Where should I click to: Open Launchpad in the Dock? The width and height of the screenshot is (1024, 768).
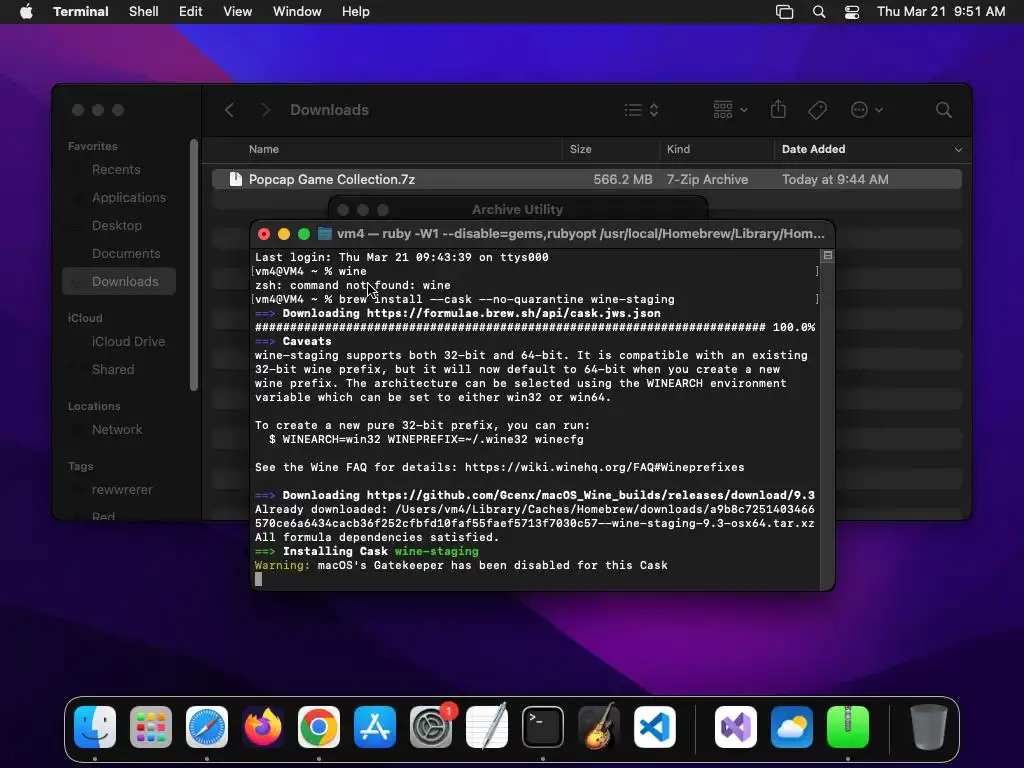point(151,727)
